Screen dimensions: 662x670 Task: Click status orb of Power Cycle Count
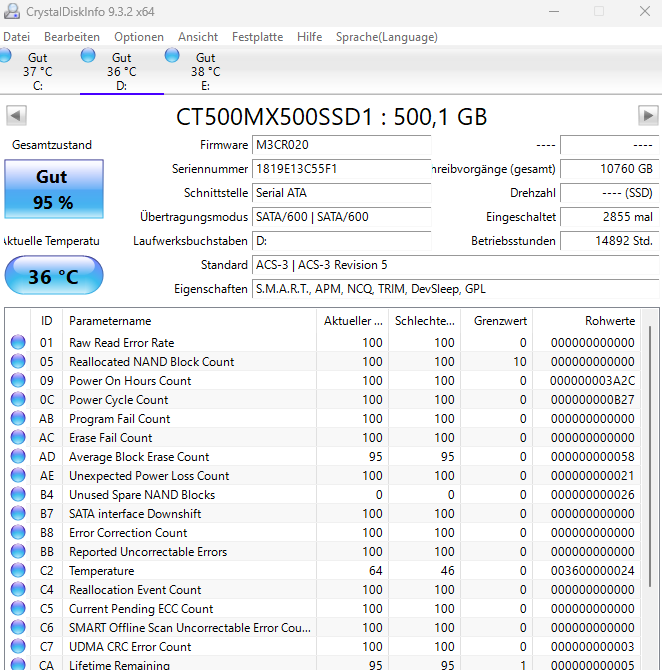(x=18, y=400)
